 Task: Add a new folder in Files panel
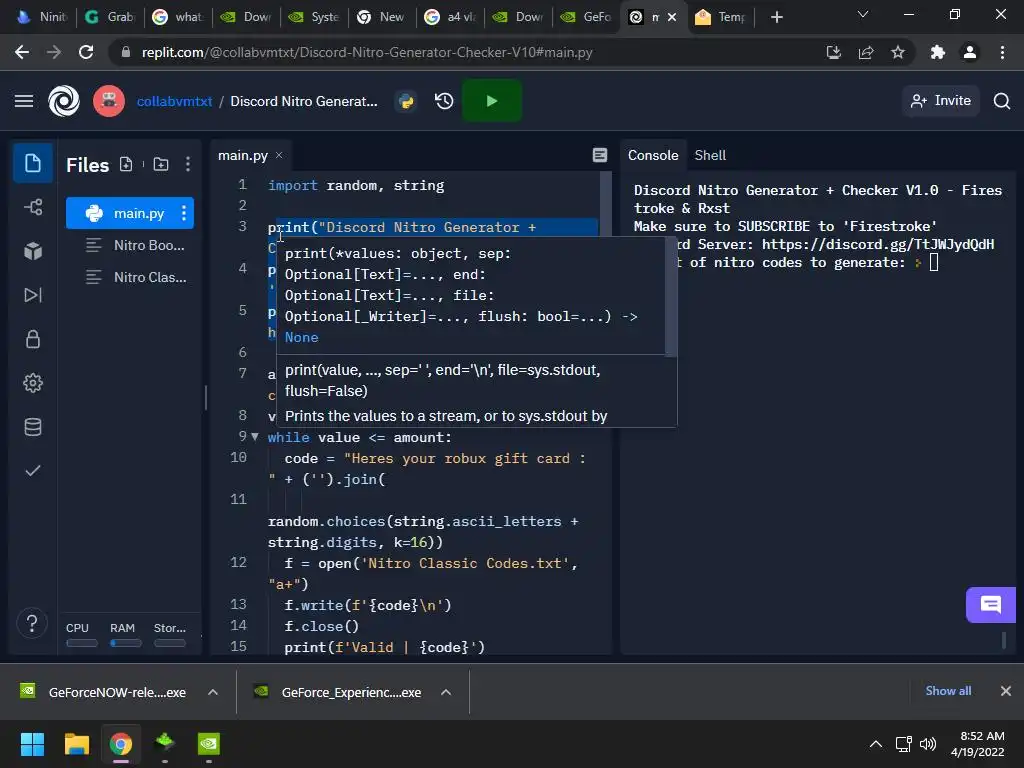tap(161, 165)
